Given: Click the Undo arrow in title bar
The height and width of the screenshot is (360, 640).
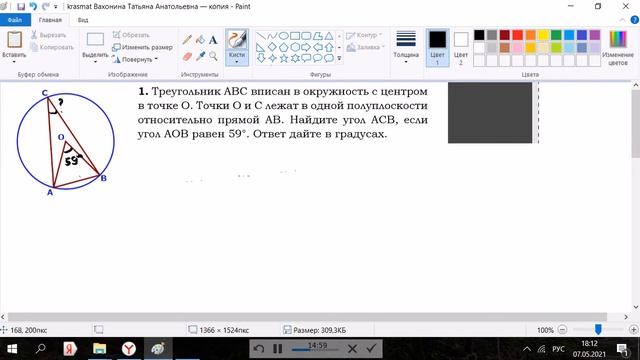Looking at the screenshot, I should (x=33, y=7).
